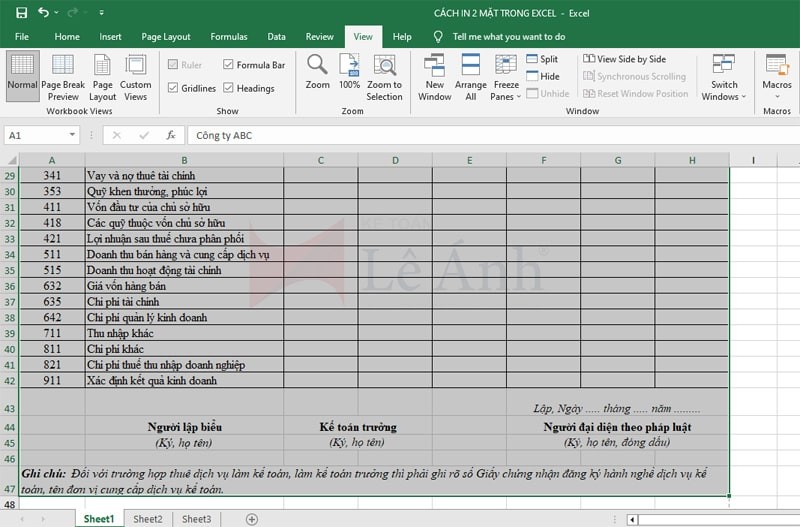
Task: Click the Hide window button
Action: click(543, 77)
